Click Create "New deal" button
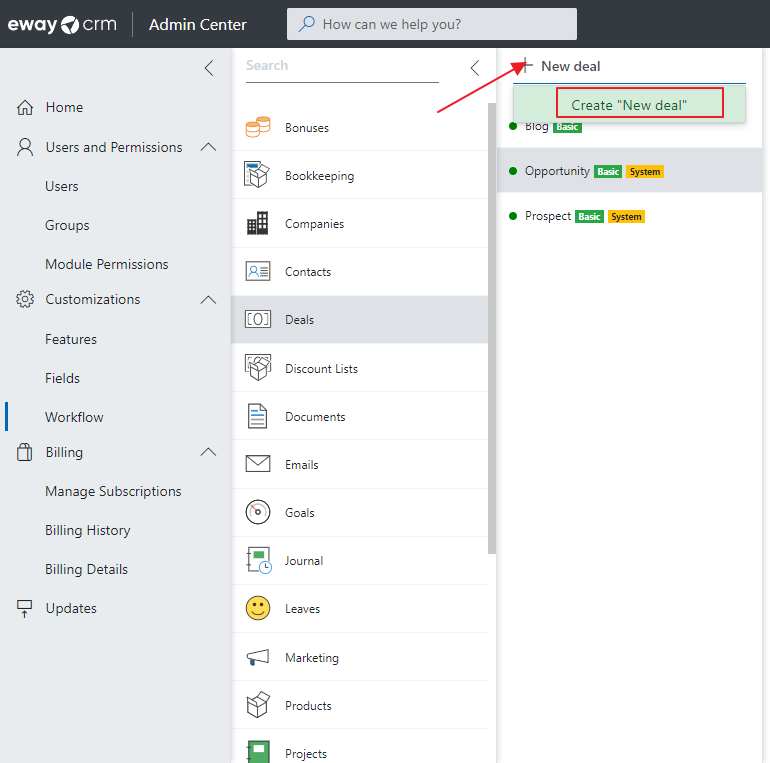The height and width of the screenshot is (763, 770). pyautogui.click(x=629, y=104)
